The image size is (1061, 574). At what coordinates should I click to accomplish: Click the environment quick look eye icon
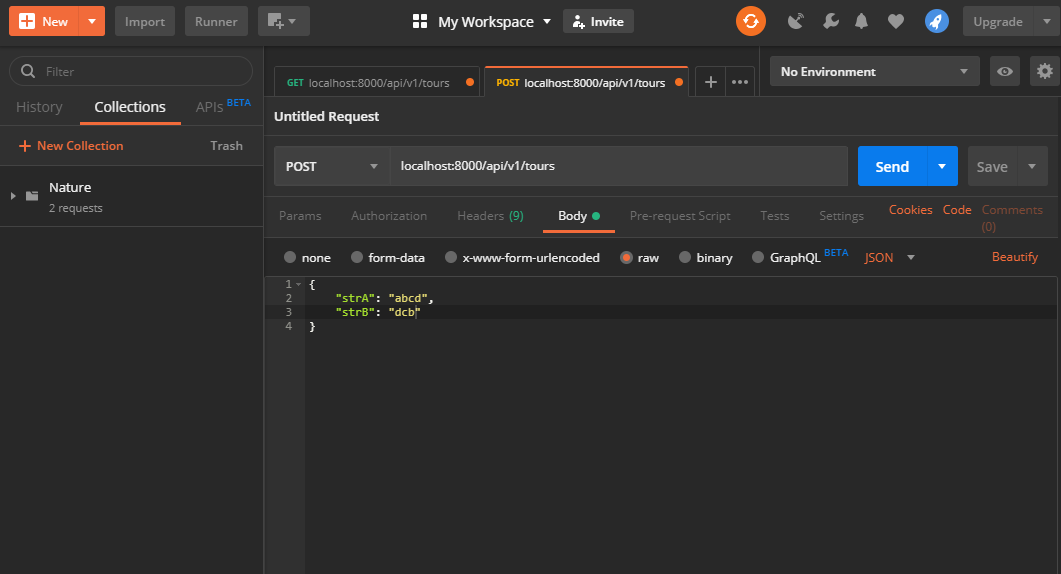pos(1005,71)
